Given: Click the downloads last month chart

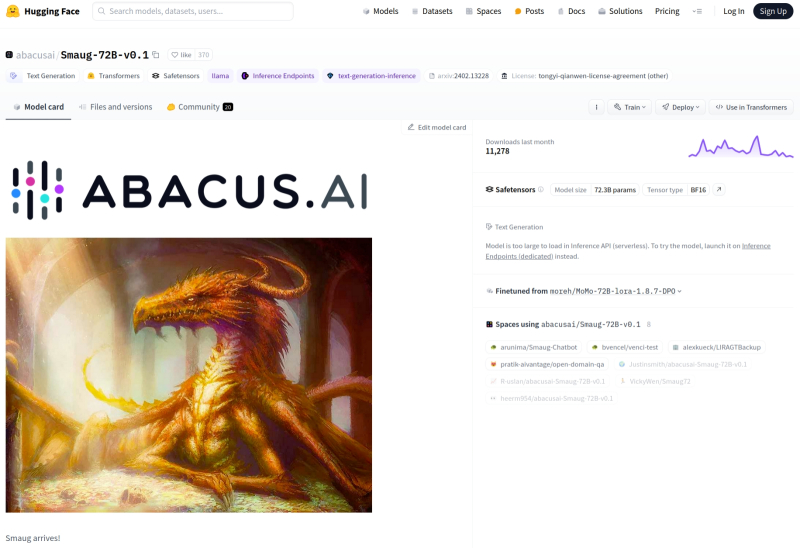Looking at the screenshot, I should [740, 148].
